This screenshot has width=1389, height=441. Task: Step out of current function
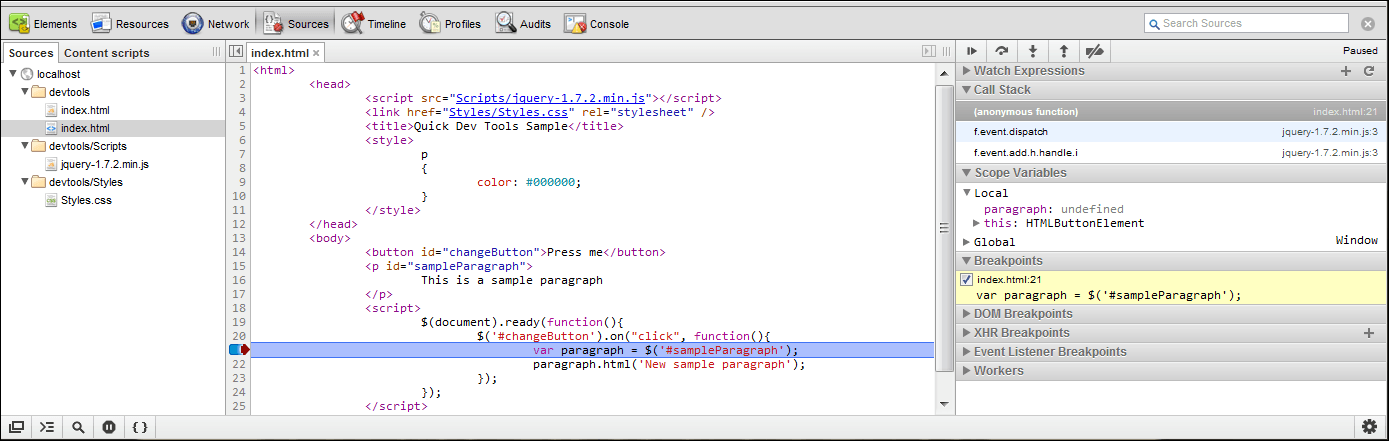pos(1063,51)
